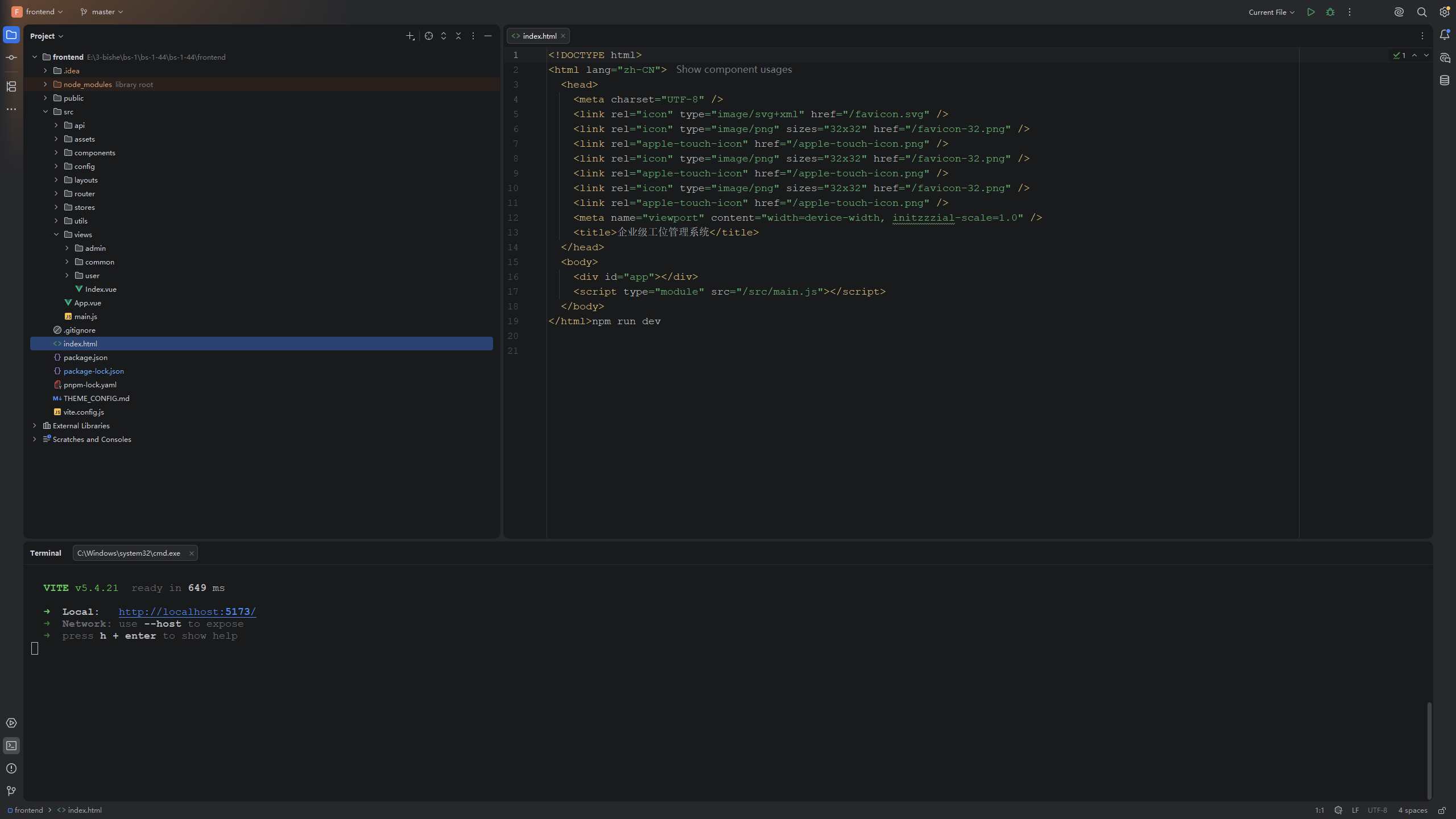Screen dimensions: 1456x819
Task: Expand all in Project tree
Action: pos(444,36)
